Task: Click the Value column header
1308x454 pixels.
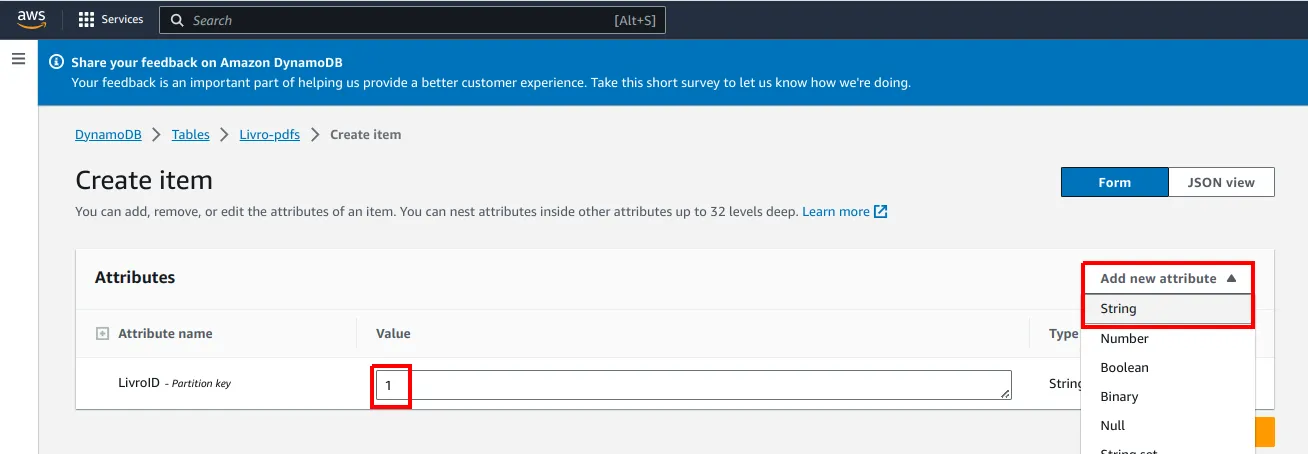Action: click(x=393, y=334)
